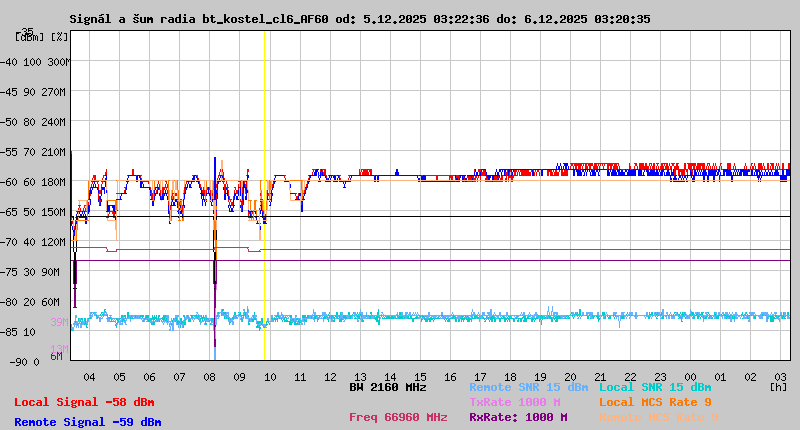Click the [dBm] unit label on the y-axis
The height and width of the screenshot is (430, 800).
30,37
